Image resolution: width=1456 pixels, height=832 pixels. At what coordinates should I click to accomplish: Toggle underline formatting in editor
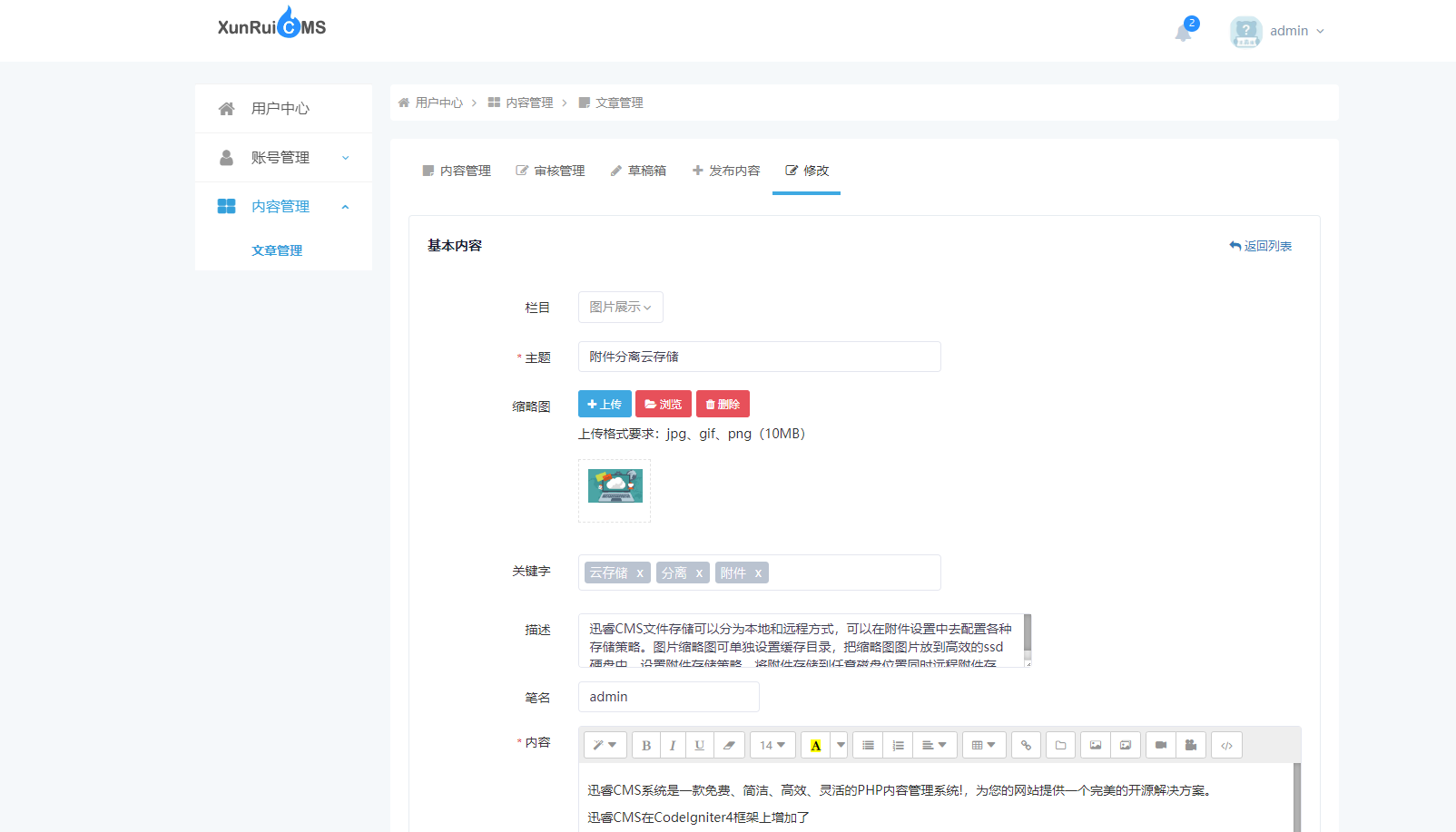700,745
